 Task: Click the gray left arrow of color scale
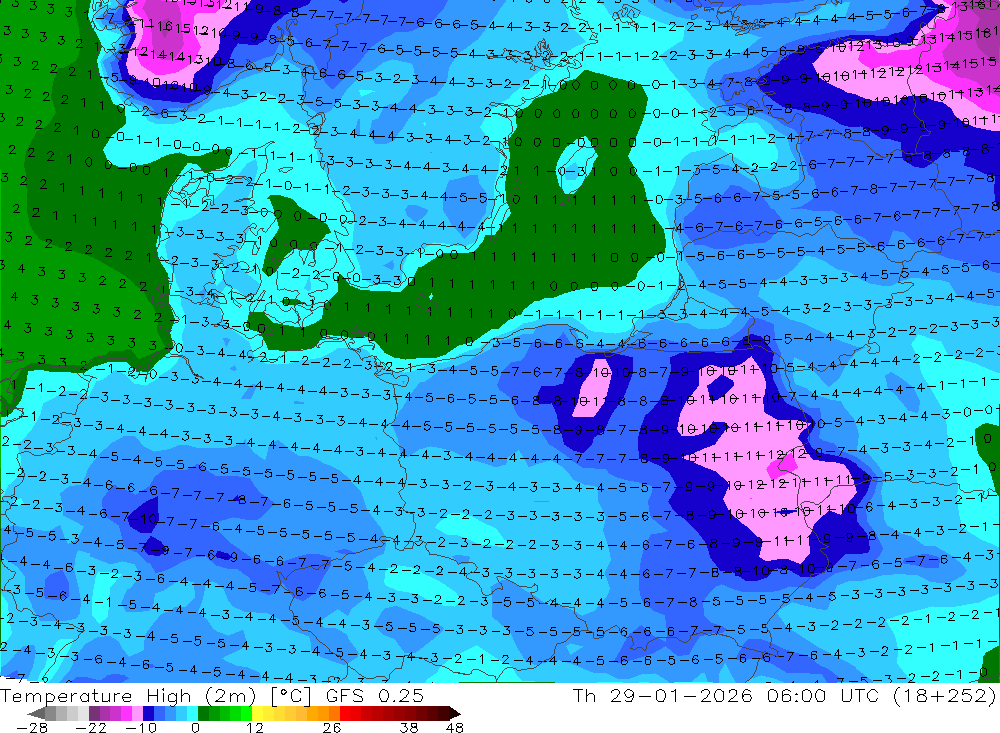(37, 713)
